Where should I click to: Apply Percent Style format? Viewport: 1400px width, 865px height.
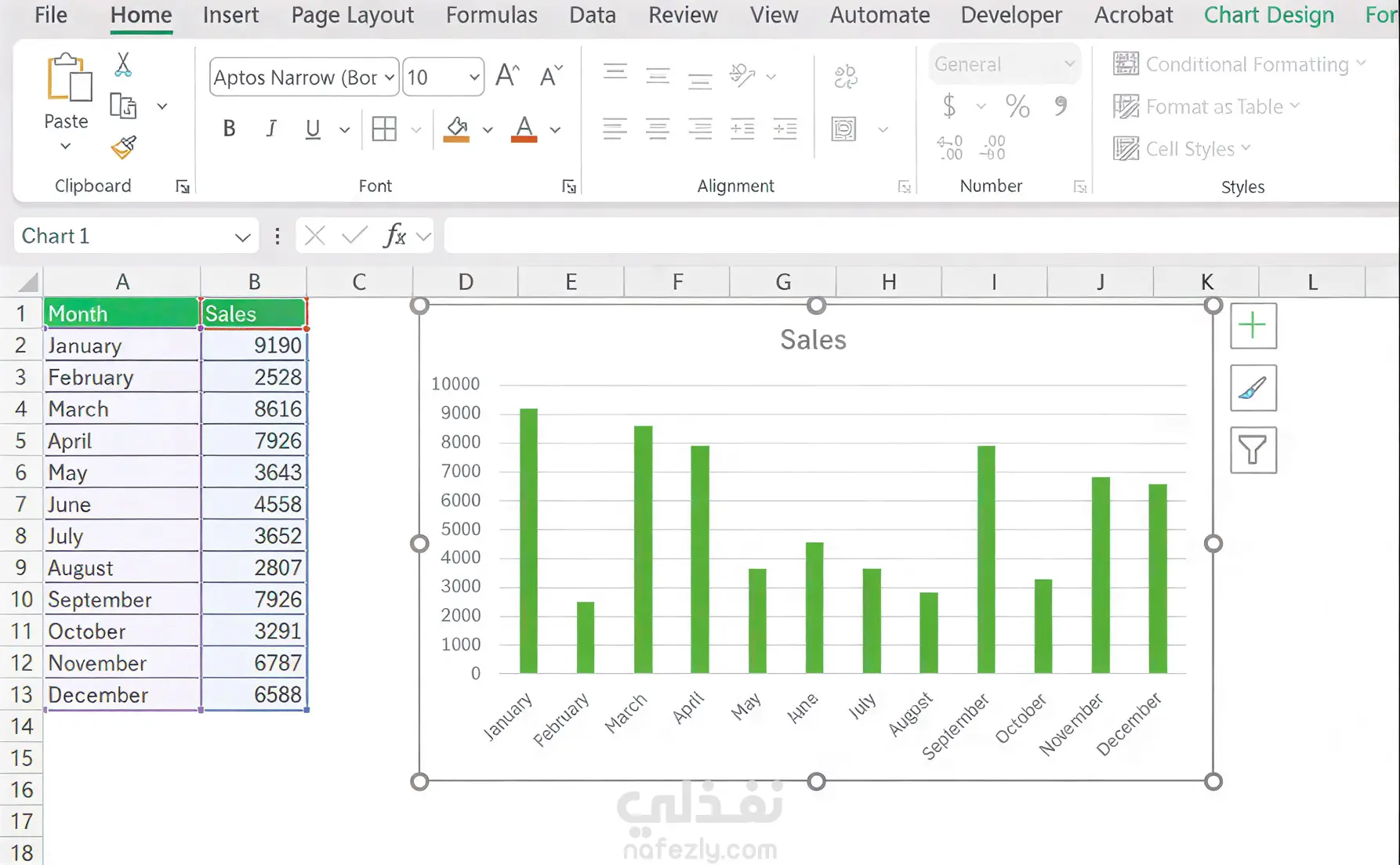1017,106
